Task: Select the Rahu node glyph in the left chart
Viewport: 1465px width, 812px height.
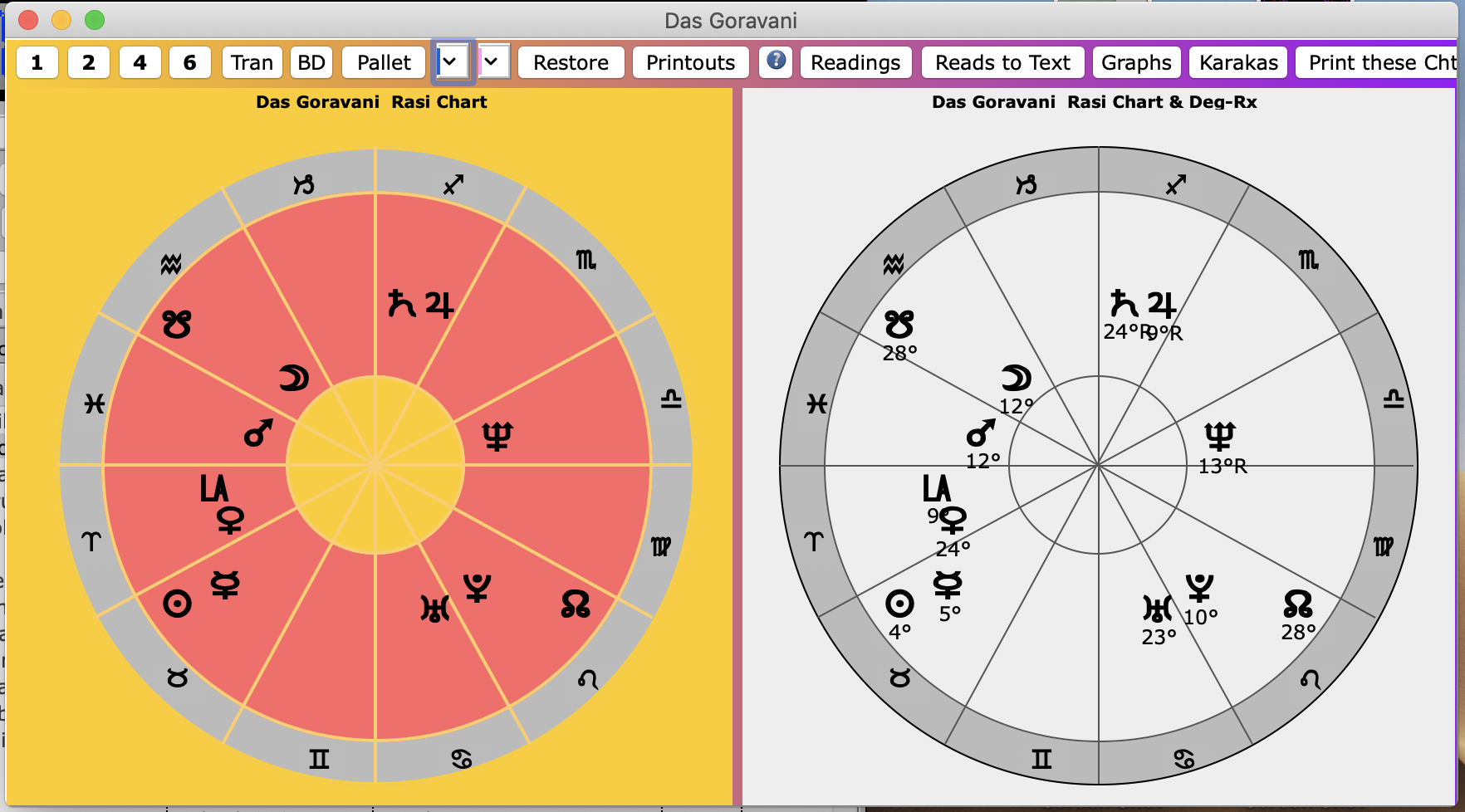Action: 576,604
